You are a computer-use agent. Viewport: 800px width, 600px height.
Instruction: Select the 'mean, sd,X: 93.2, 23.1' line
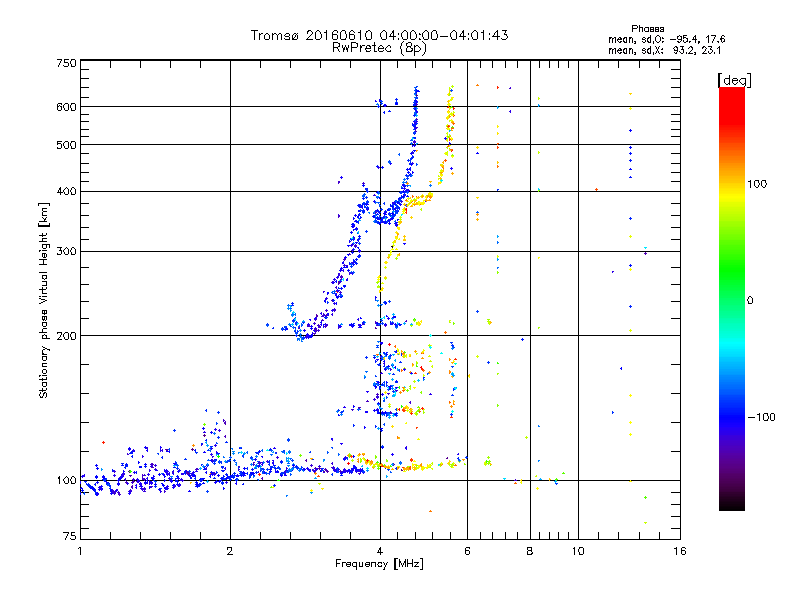click(x=664, y=50)
